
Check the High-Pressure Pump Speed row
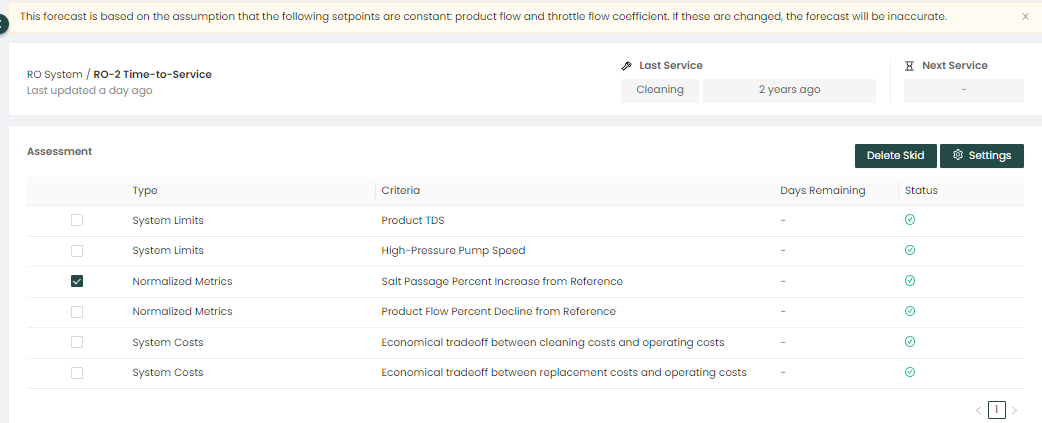pos(77,250)
